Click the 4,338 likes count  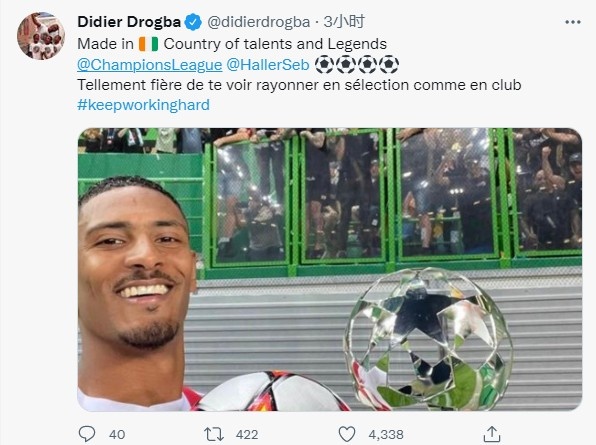(x=386, y=434)
